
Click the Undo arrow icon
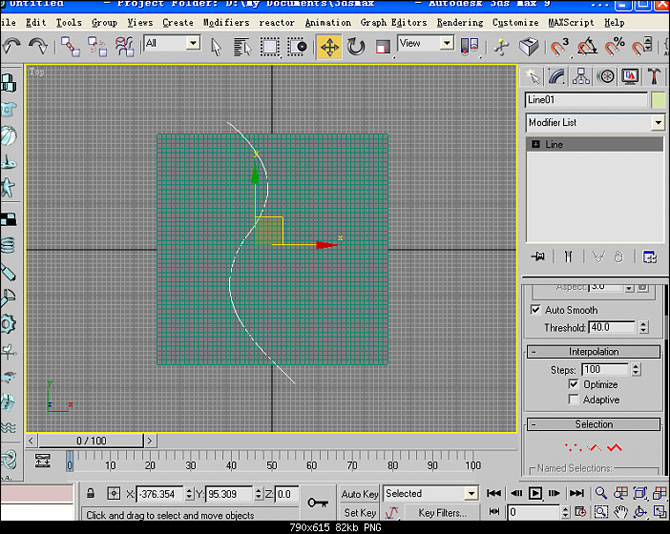click(x=12, y=46)
